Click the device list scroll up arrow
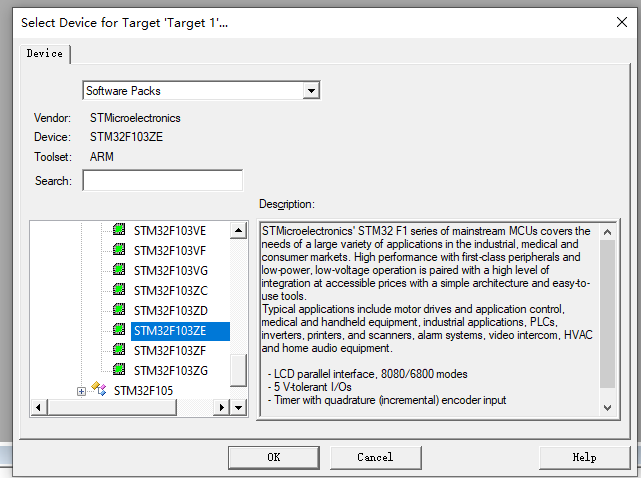Viewport: 641px width, 478px height. point(238,231)
